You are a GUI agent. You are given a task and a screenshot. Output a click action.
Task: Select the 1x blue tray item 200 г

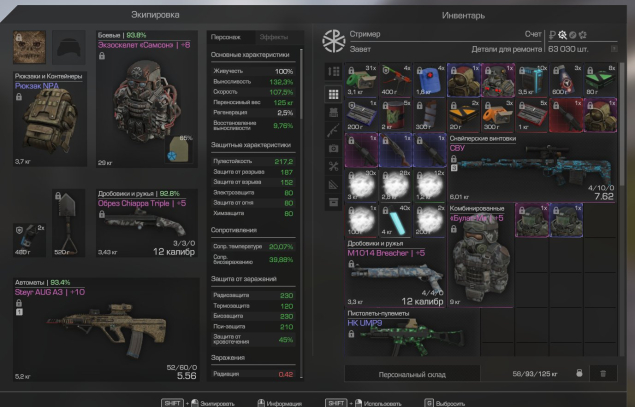click(x=362, y=115)
